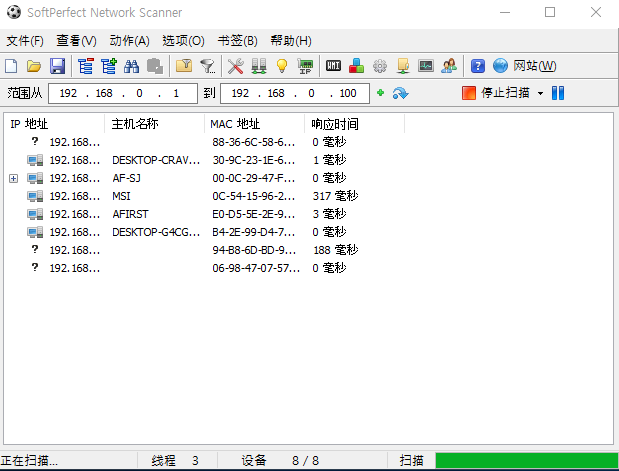Click the IP network card icon
619x471 pixels.
tap(305, 66)
